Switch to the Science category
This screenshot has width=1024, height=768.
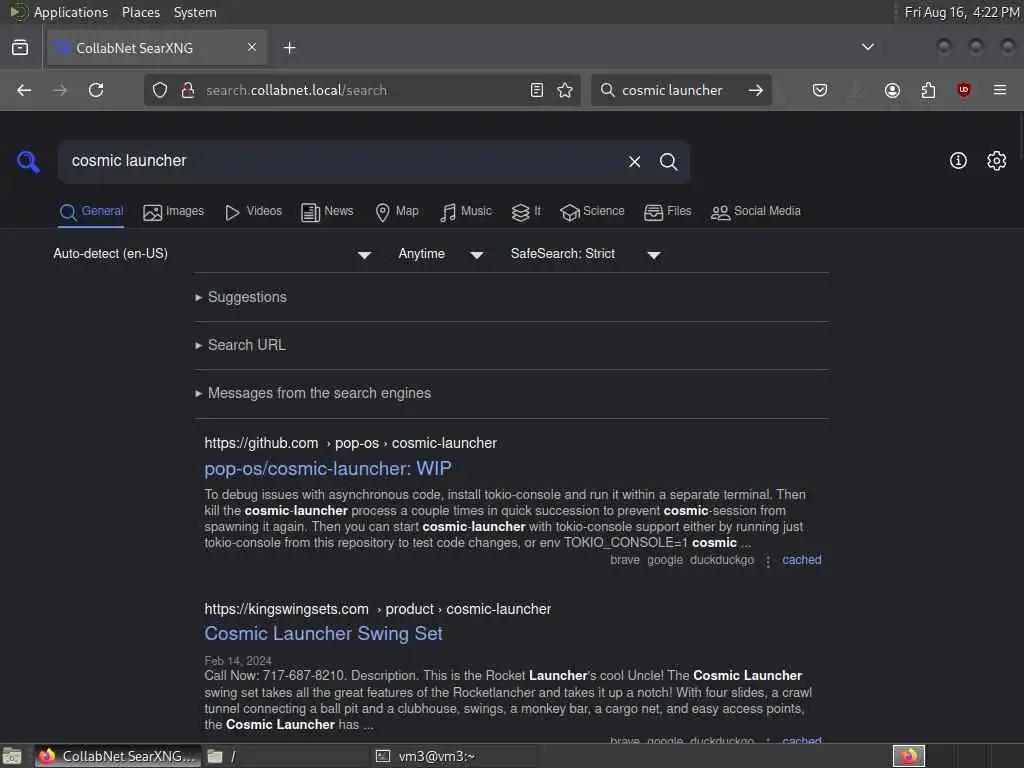(592, 212)
